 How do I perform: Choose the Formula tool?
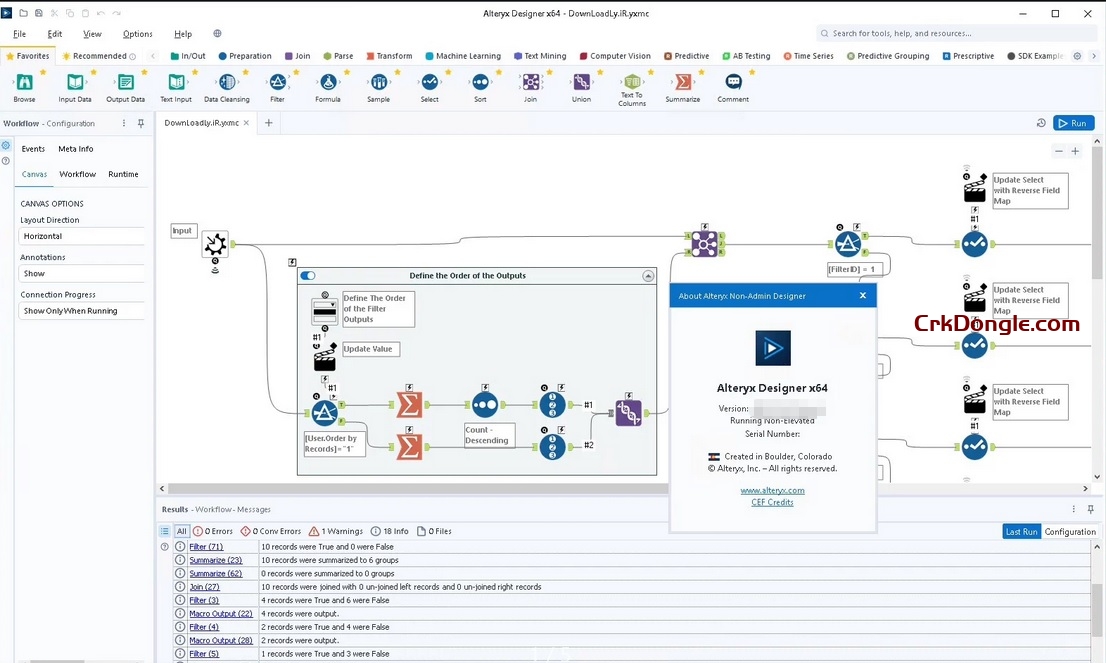(328, 88)
